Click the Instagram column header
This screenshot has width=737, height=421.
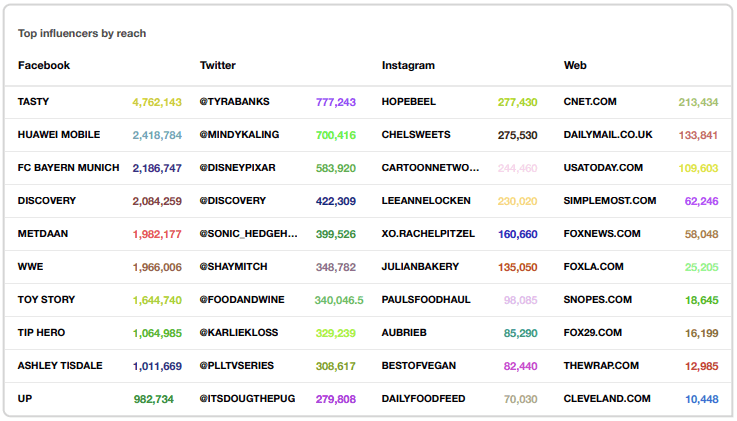(408, 65)
